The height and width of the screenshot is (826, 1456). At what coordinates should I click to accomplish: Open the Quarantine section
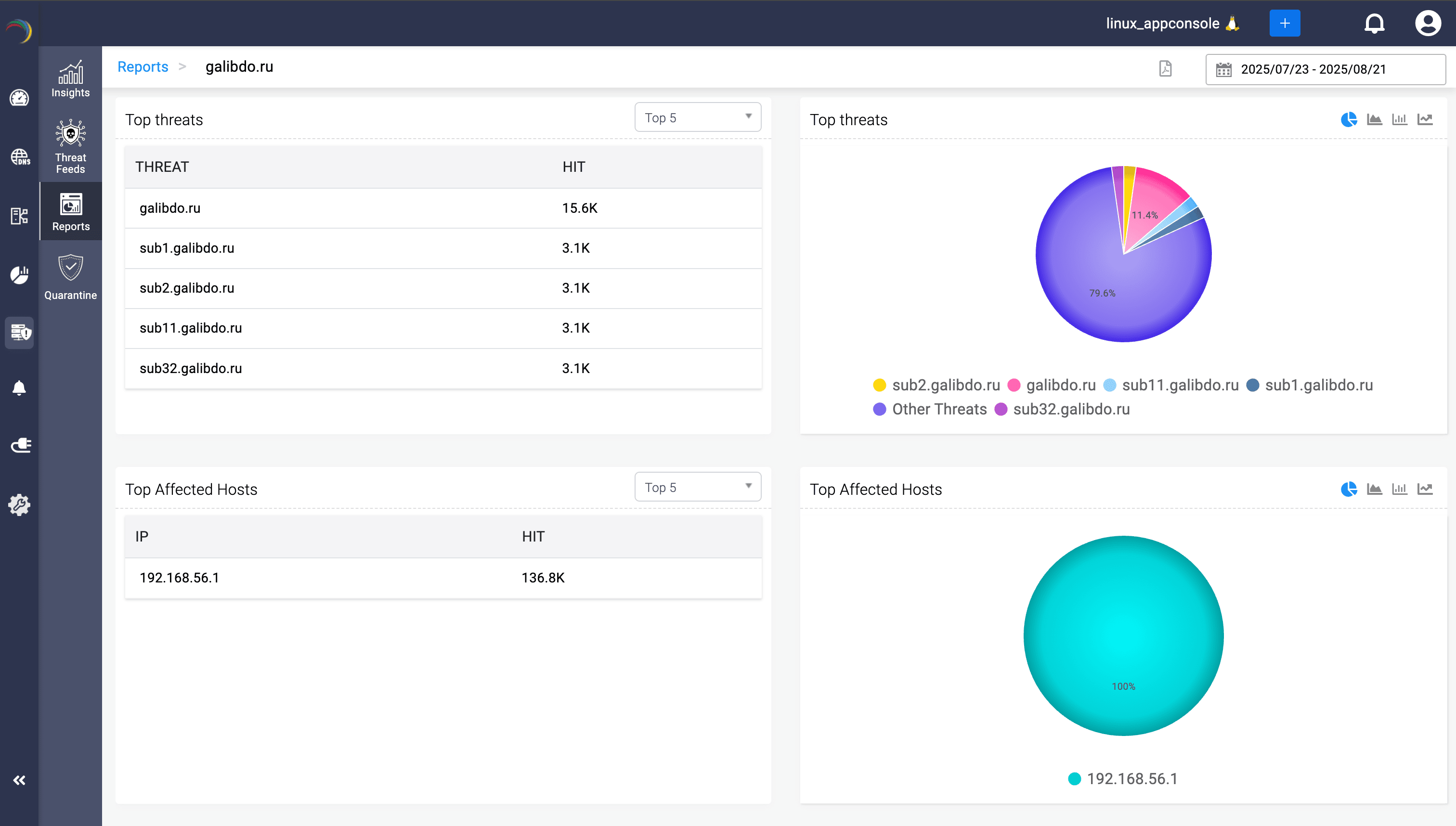(x=70, y=276)
